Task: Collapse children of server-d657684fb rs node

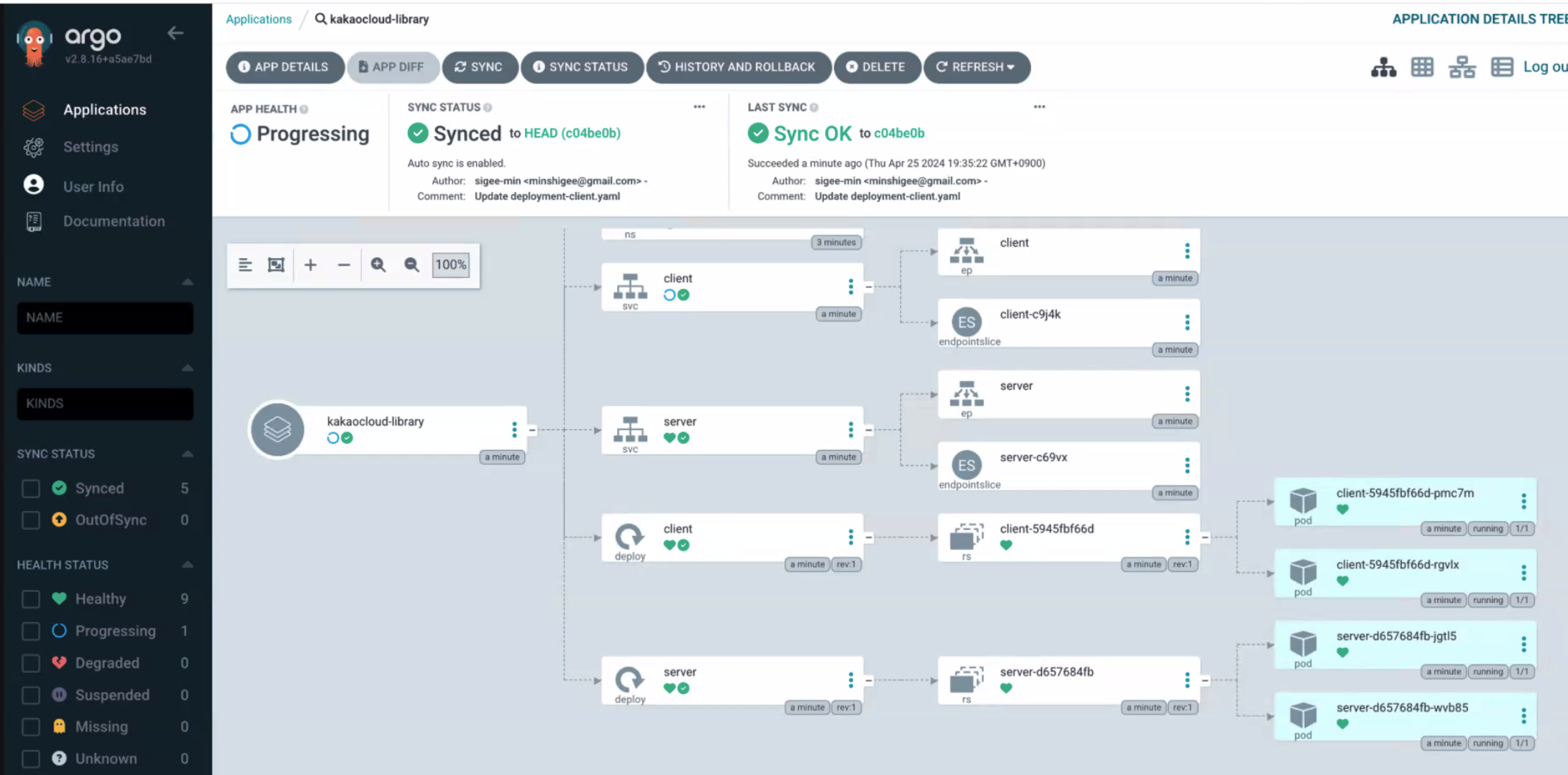Action: click(x=1205, y=681)
